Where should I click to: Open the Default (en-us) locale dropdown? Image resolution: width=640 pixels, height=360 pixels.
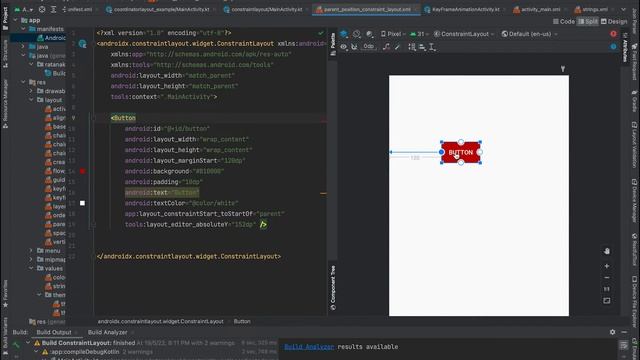(529, 34)
